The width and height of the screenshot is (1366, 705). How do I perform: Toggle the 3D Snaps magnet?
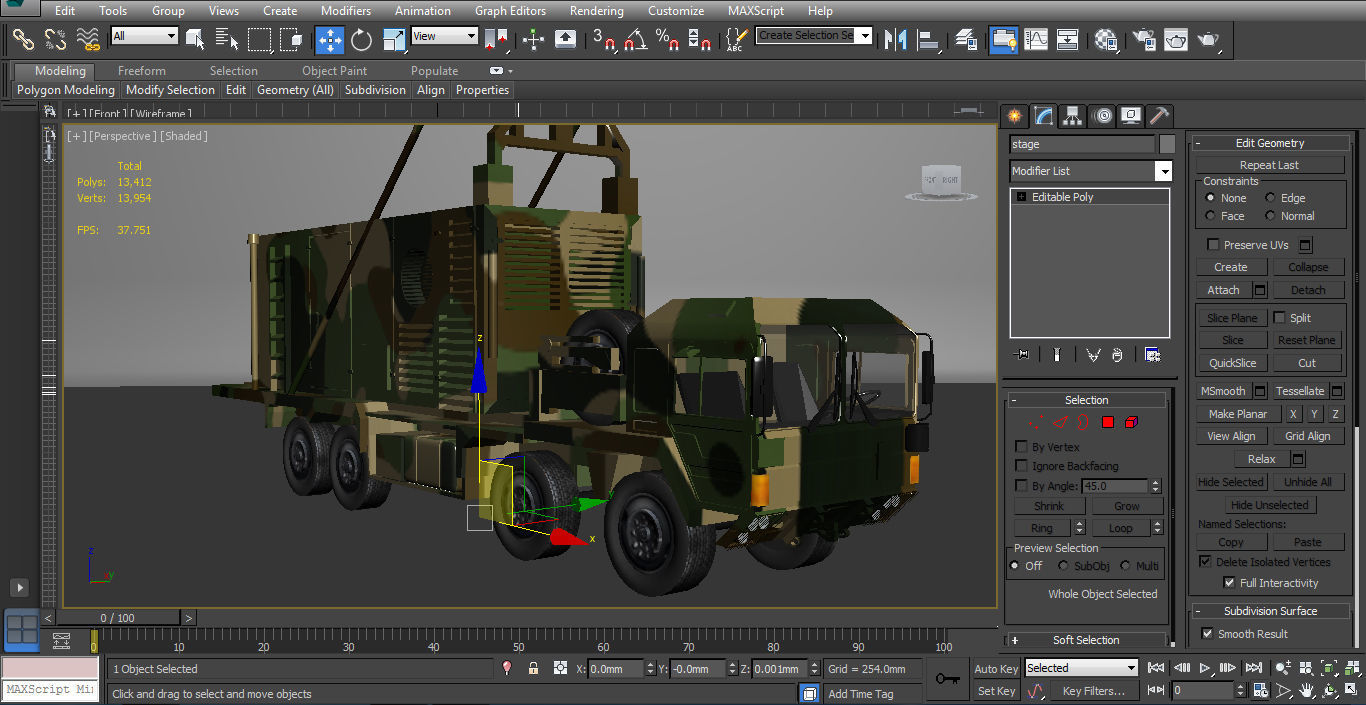coord(604,39)
